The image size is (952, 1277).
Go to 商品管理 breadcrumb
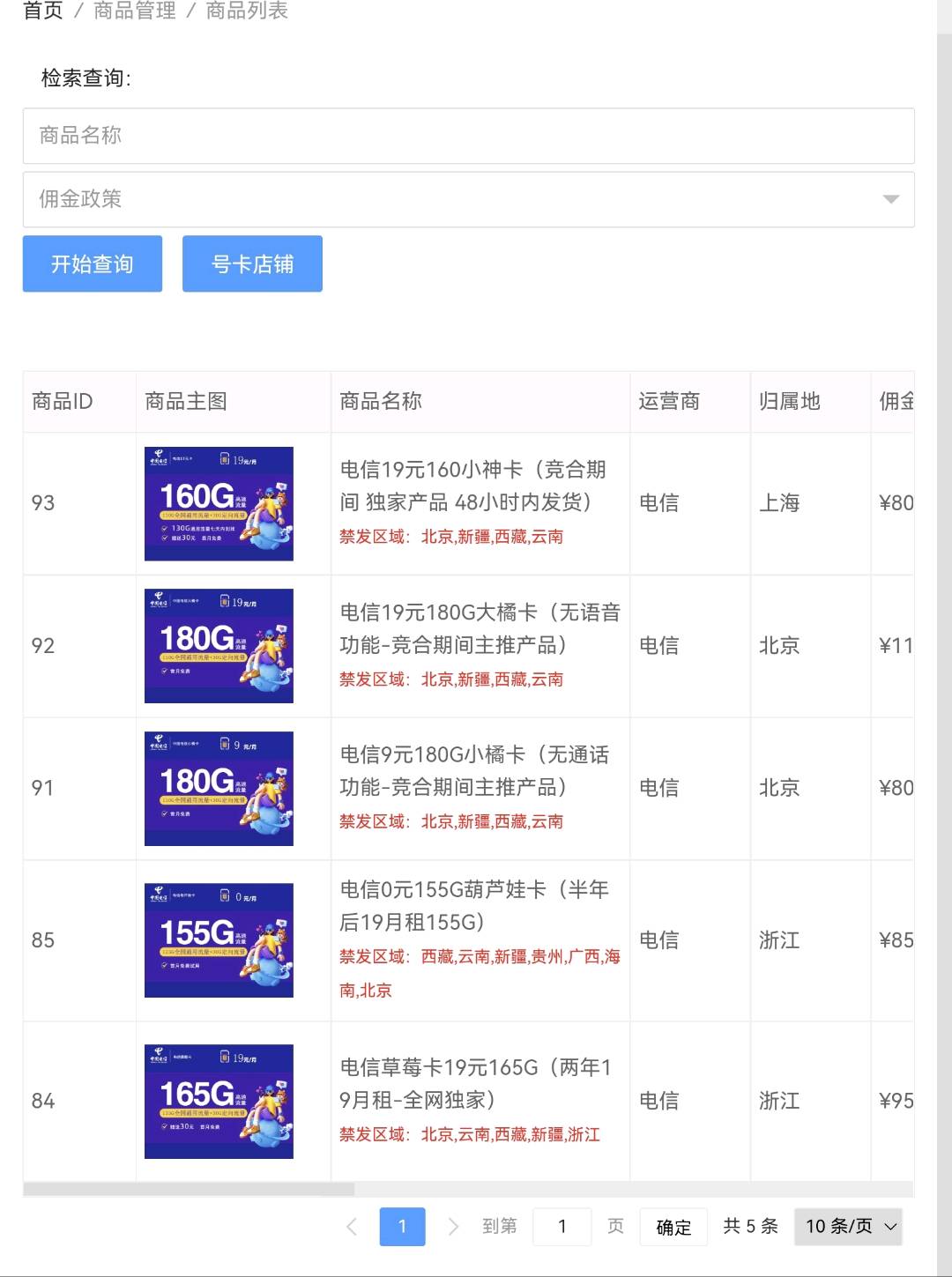[135, 11]
